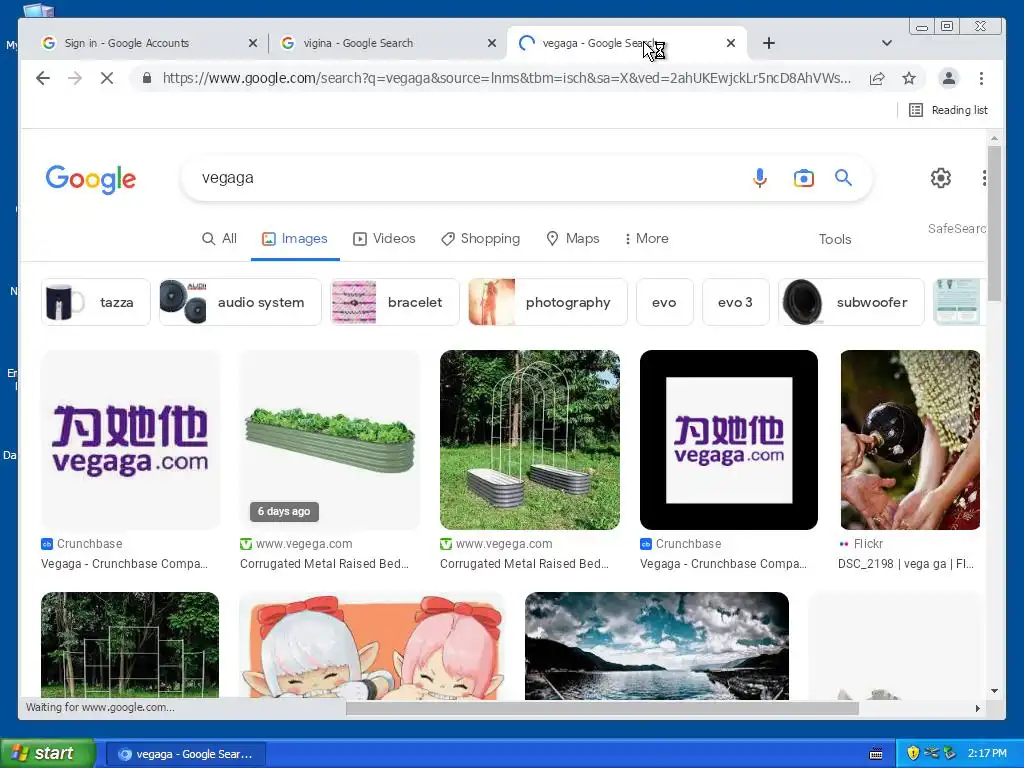1024x768 pixels.
Task: Switch to Videos results
Action: pos(384,238)
